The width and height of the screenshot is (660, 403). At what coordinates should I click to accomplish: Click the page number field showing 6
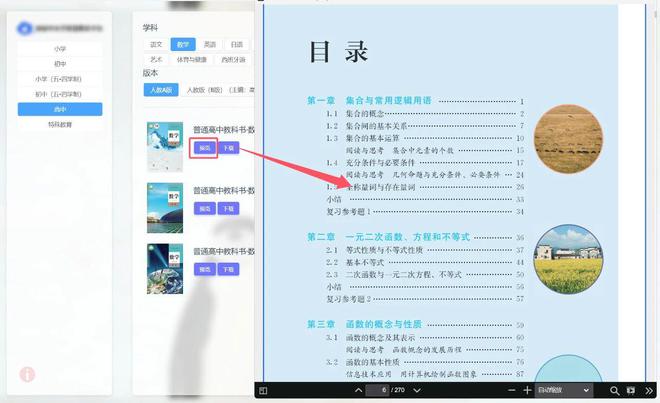[x=378, y=390]
